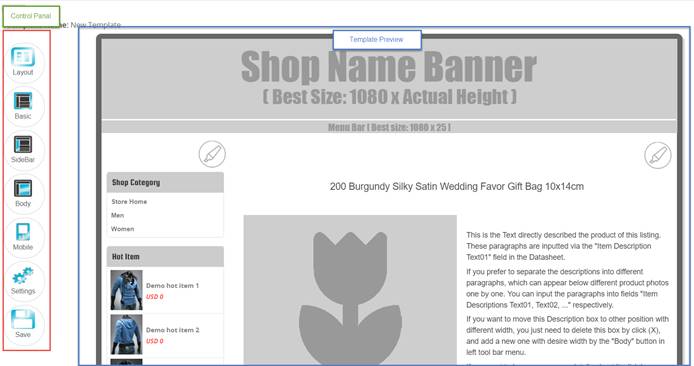Click the sidebar edit pencil icon

click(212, 154)
